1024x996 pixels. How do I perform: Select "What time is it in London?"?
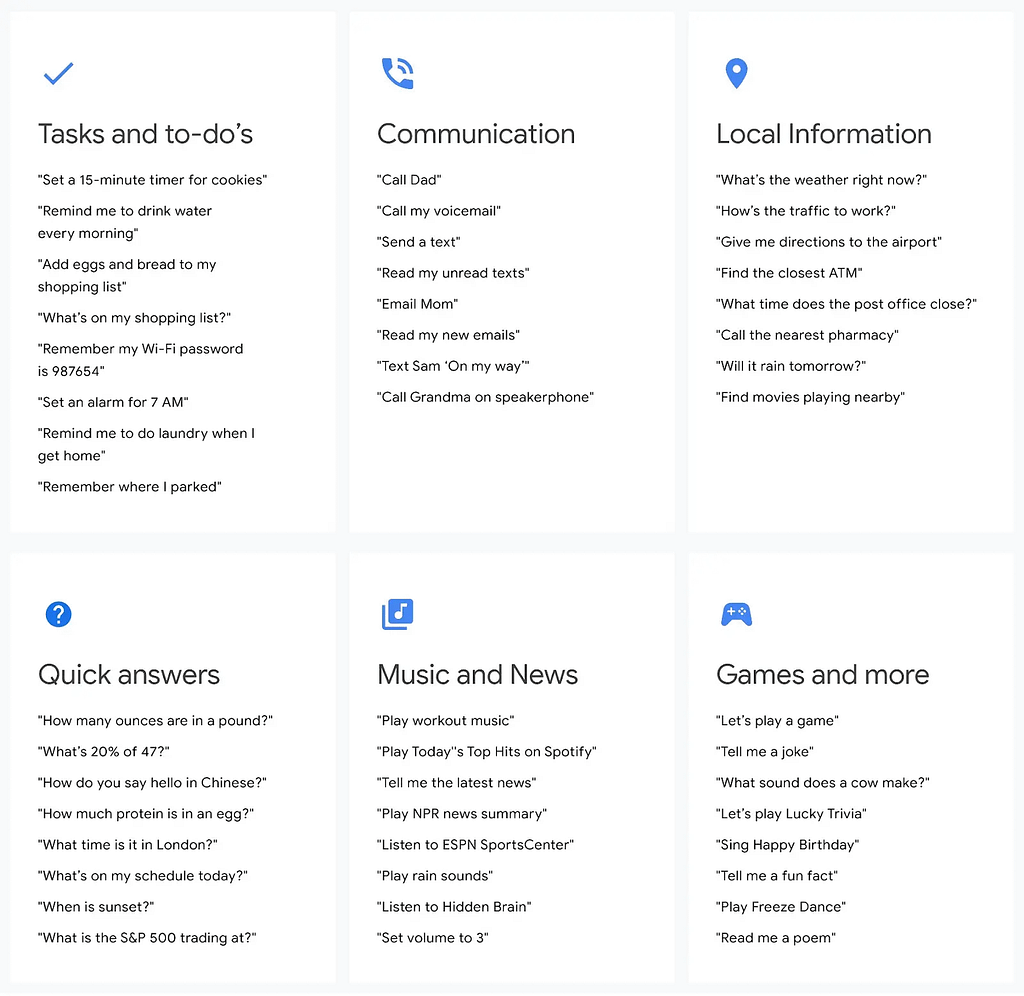[128, 845]
